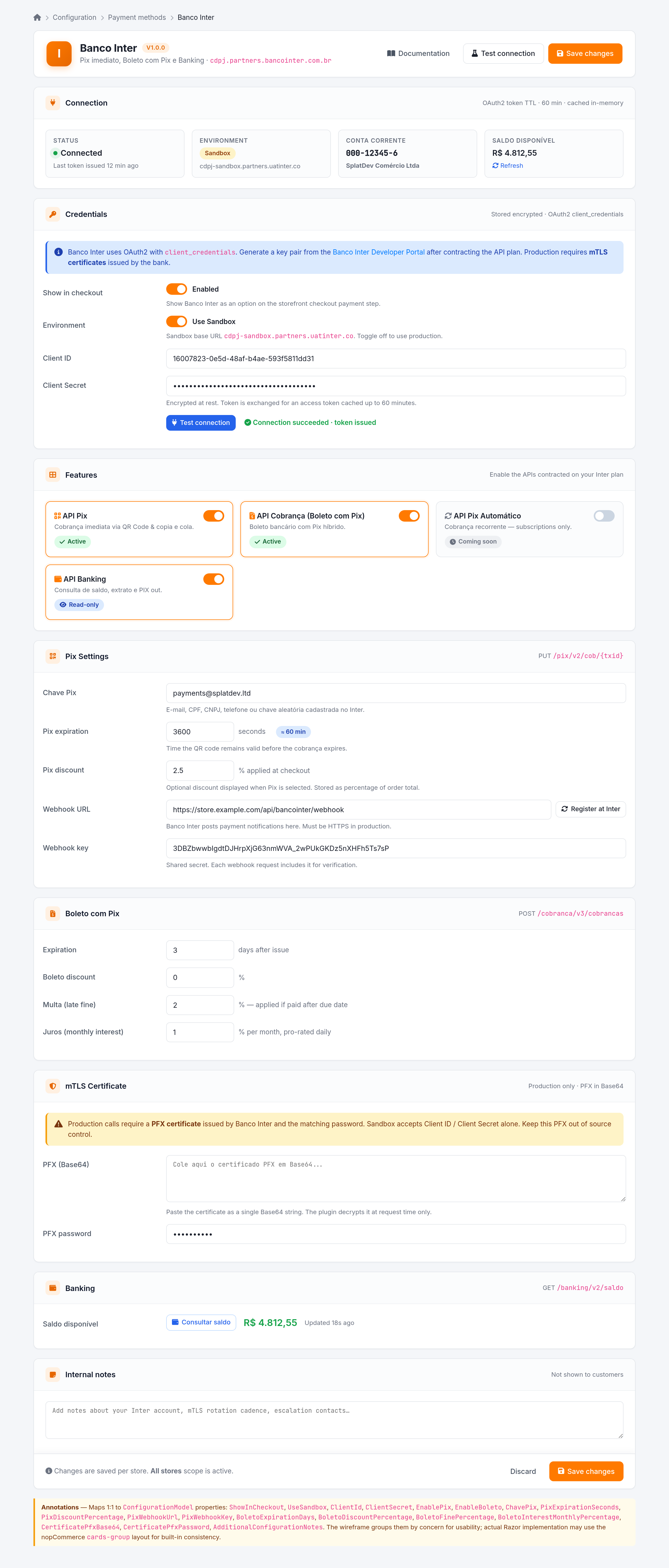This screenshot has height=1568, width=669.
Task: Click the top Save changes button
Action: [585, 54]
